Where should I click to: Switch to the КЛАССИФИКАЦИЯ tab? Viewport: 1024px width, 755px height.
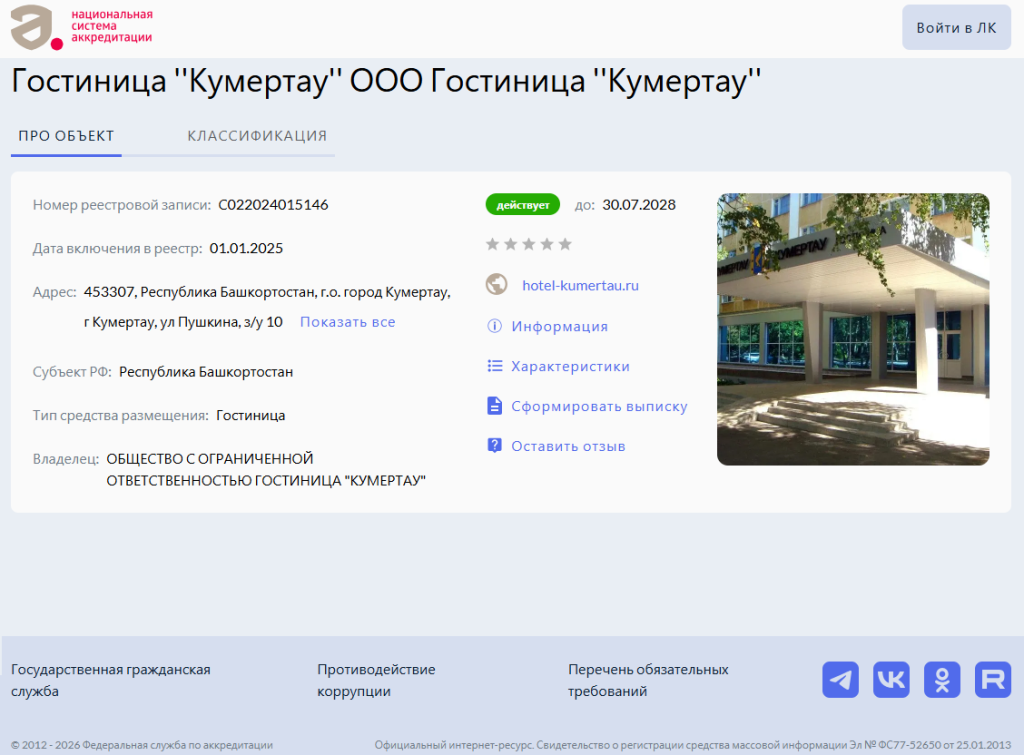point(257,136)
